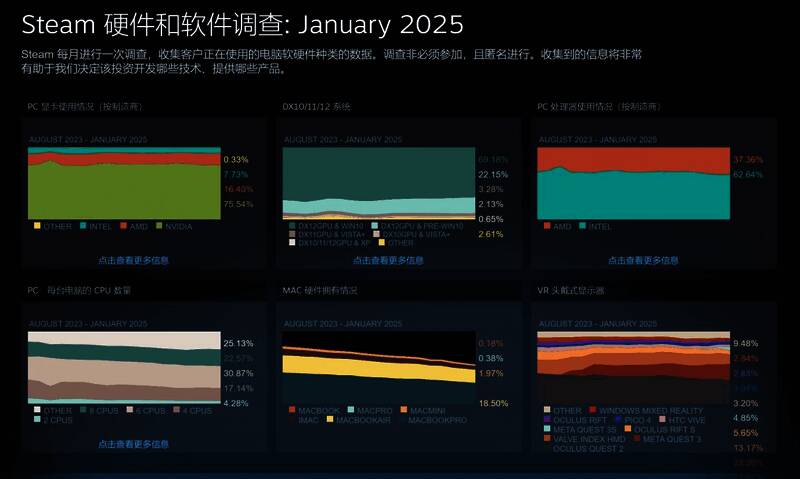Open more info link under PC processor chart
This screenshot has height=479, width=800.
[643, 260]
